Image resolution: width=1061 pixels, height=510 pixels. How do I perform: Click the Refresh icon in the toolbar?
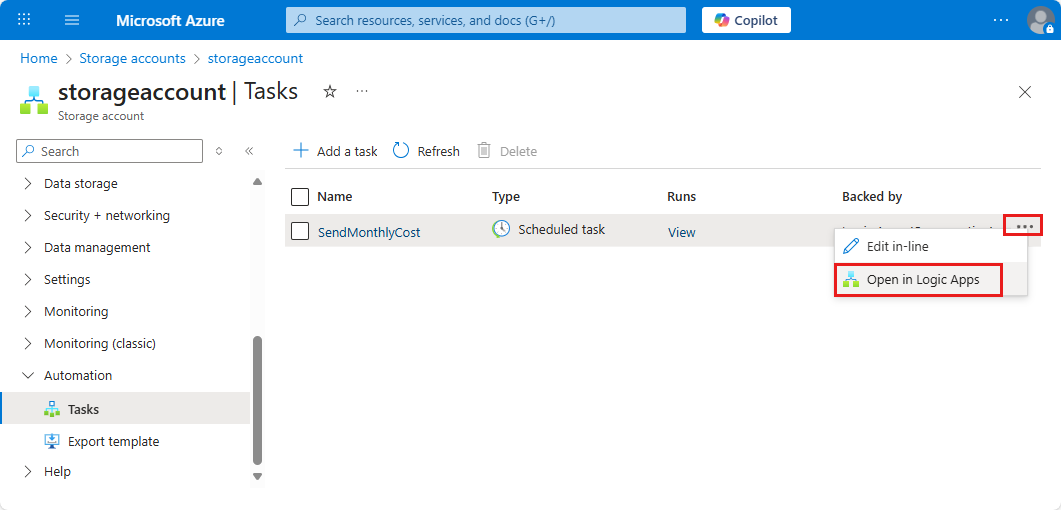(401, 151)
